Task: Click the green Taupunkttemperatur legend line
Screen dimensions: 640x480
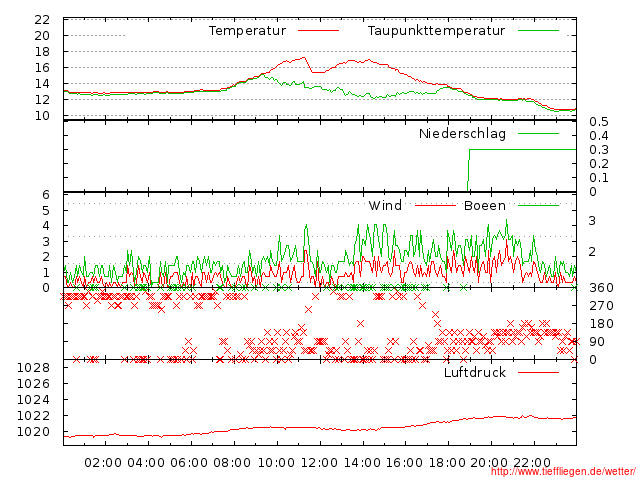Action: click(x=538, y=31)
